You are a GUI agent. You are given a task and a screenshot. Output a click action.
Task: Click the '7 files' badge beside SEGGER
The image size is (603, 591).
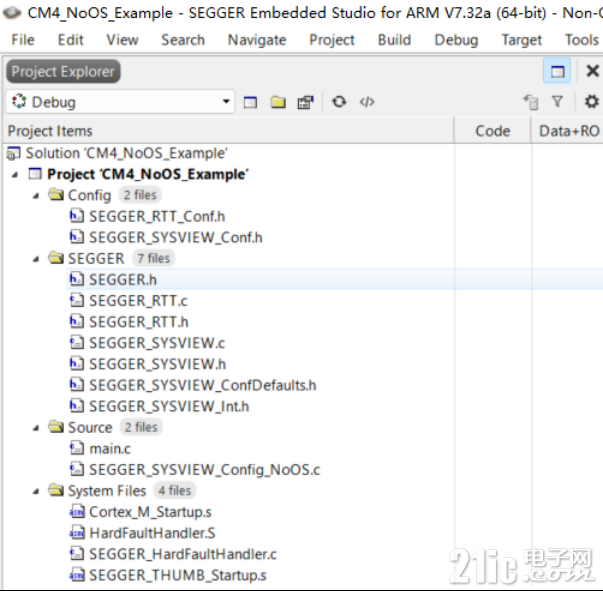tap(153, 258)
